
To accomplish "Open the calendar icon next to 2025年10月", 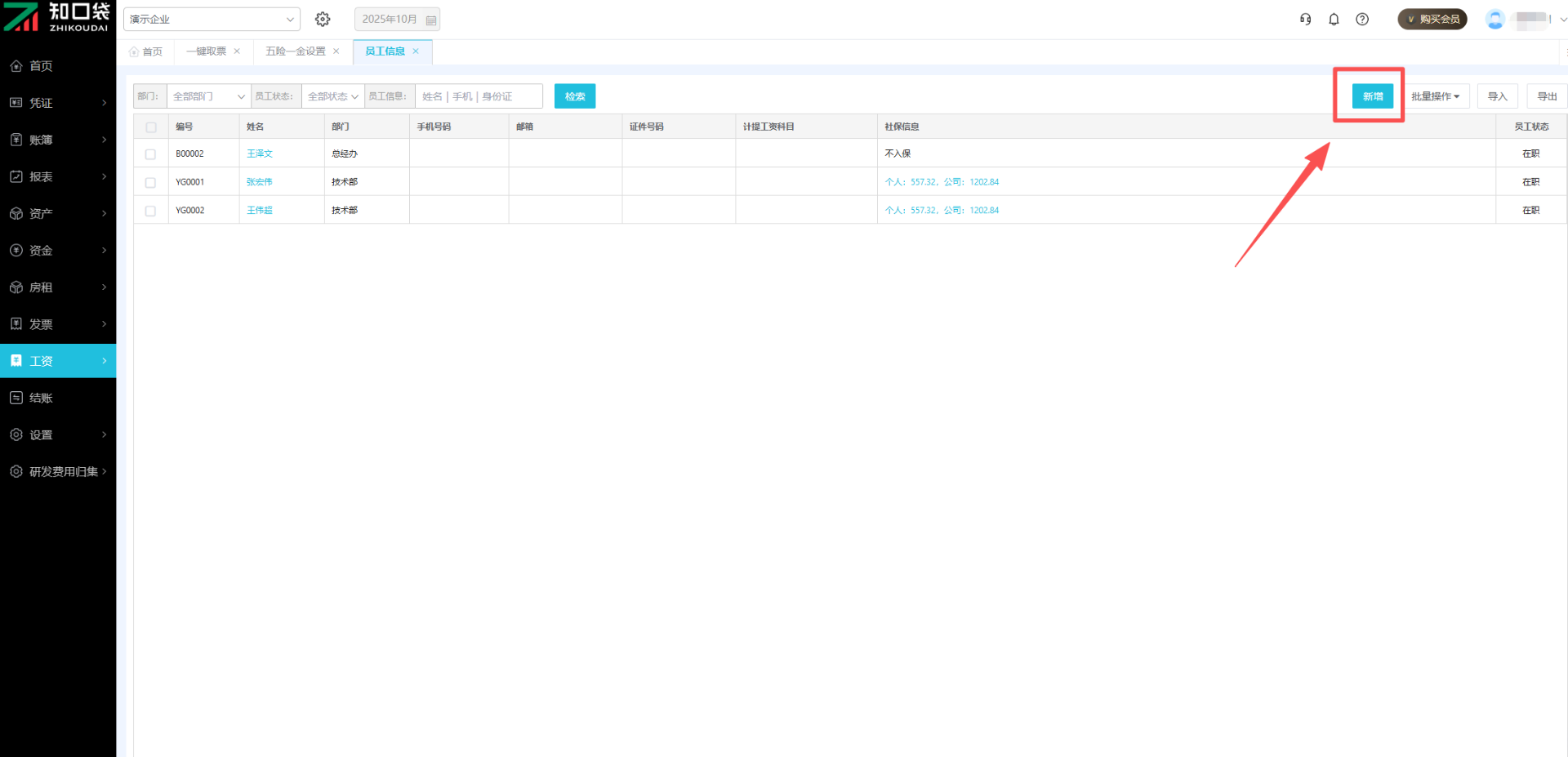I will (431, 20).
